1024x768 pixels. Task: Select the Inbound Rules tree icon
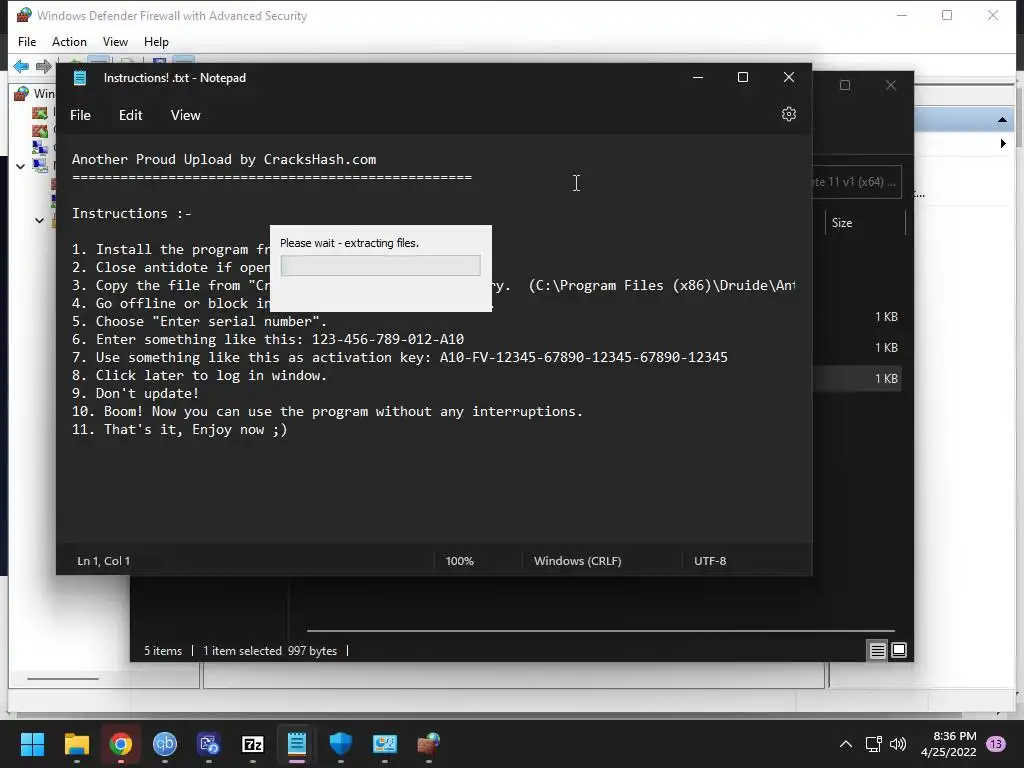tap(40, 113)
